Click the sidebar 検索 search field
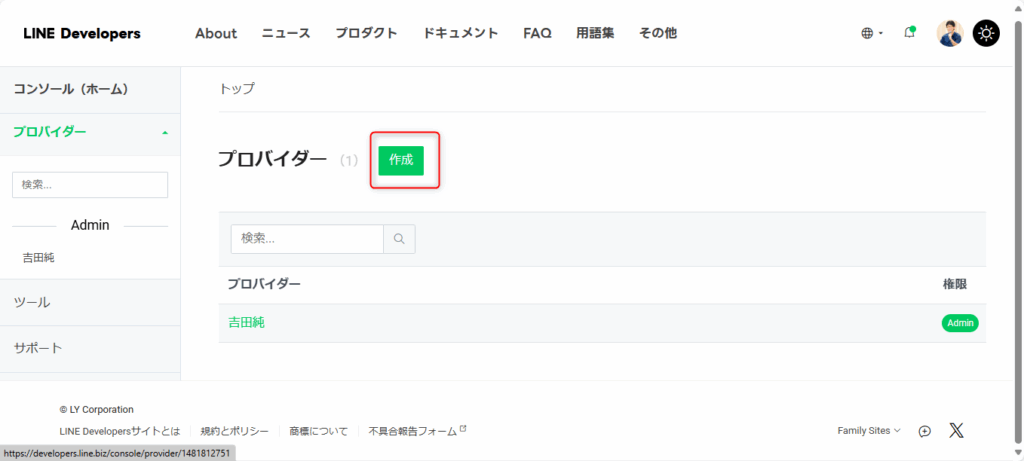This screenshot has height=461, width=1024. coord(90,185)
